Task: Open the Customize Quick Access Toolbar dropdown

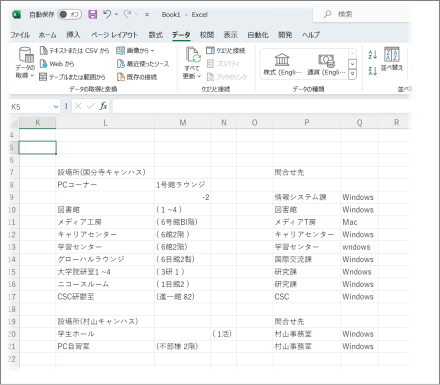Action: [x=147, y=15]
